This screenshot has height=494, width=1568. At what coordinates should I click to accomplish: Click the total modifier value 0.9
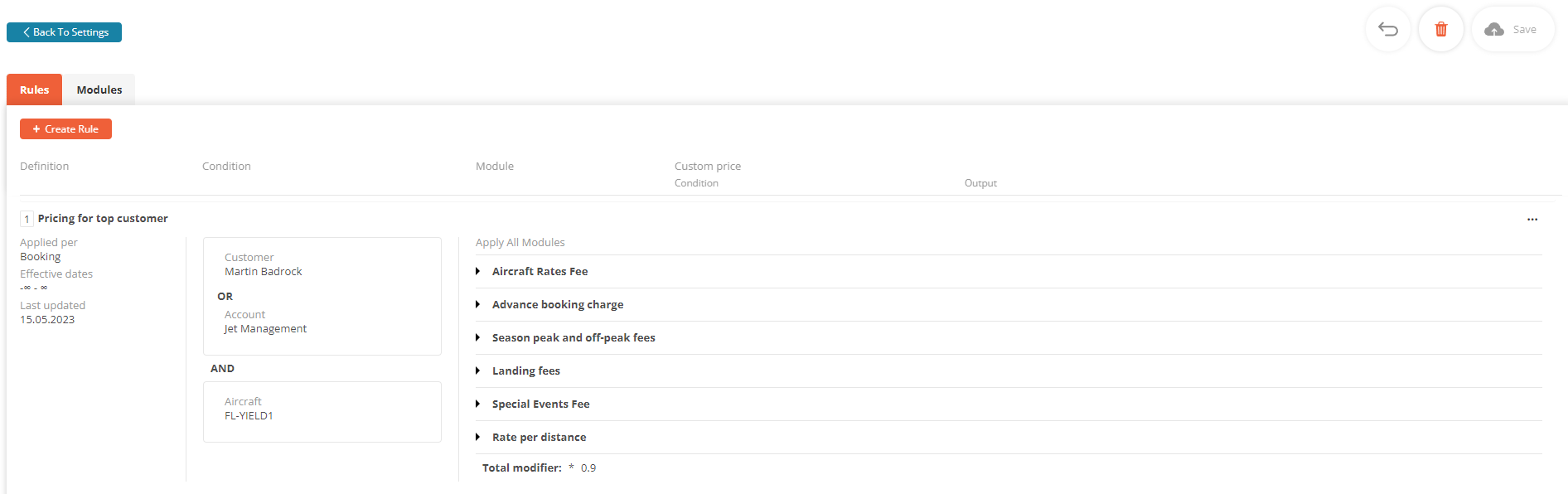tap(588, 467)
